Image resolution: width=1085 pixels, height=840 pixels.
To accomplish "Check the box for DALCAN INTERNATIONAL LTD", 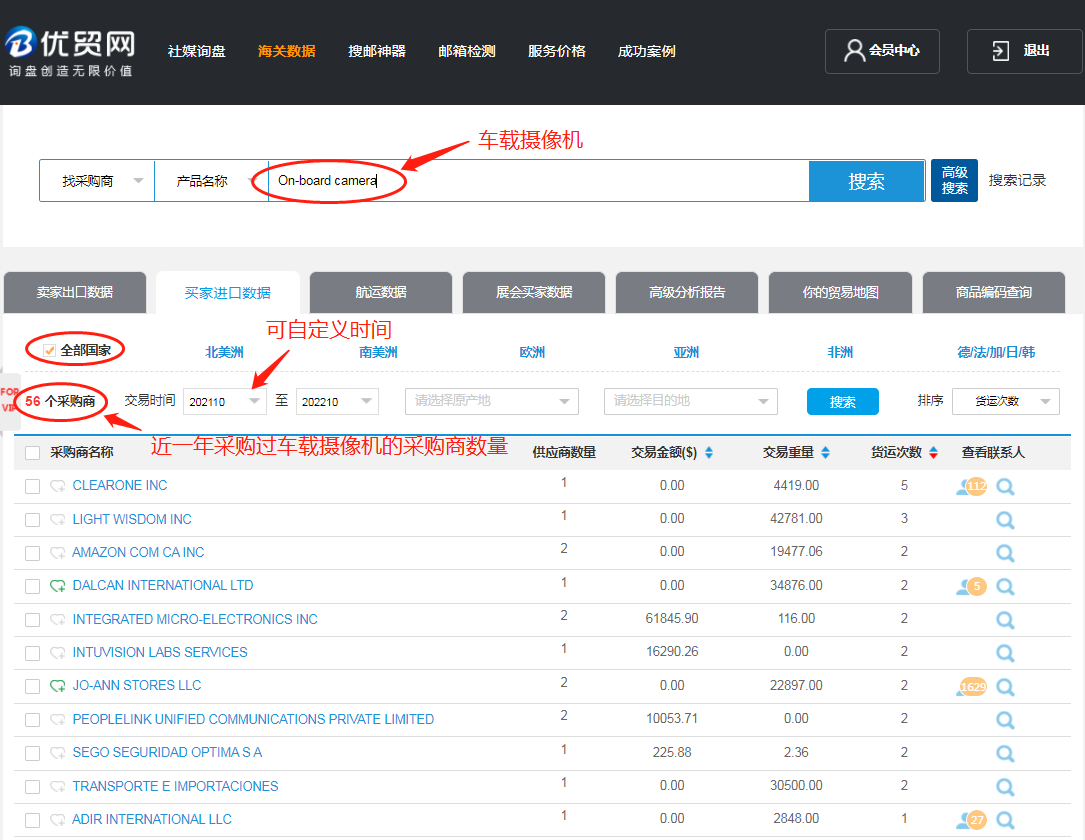I will [x=33, y=587].
